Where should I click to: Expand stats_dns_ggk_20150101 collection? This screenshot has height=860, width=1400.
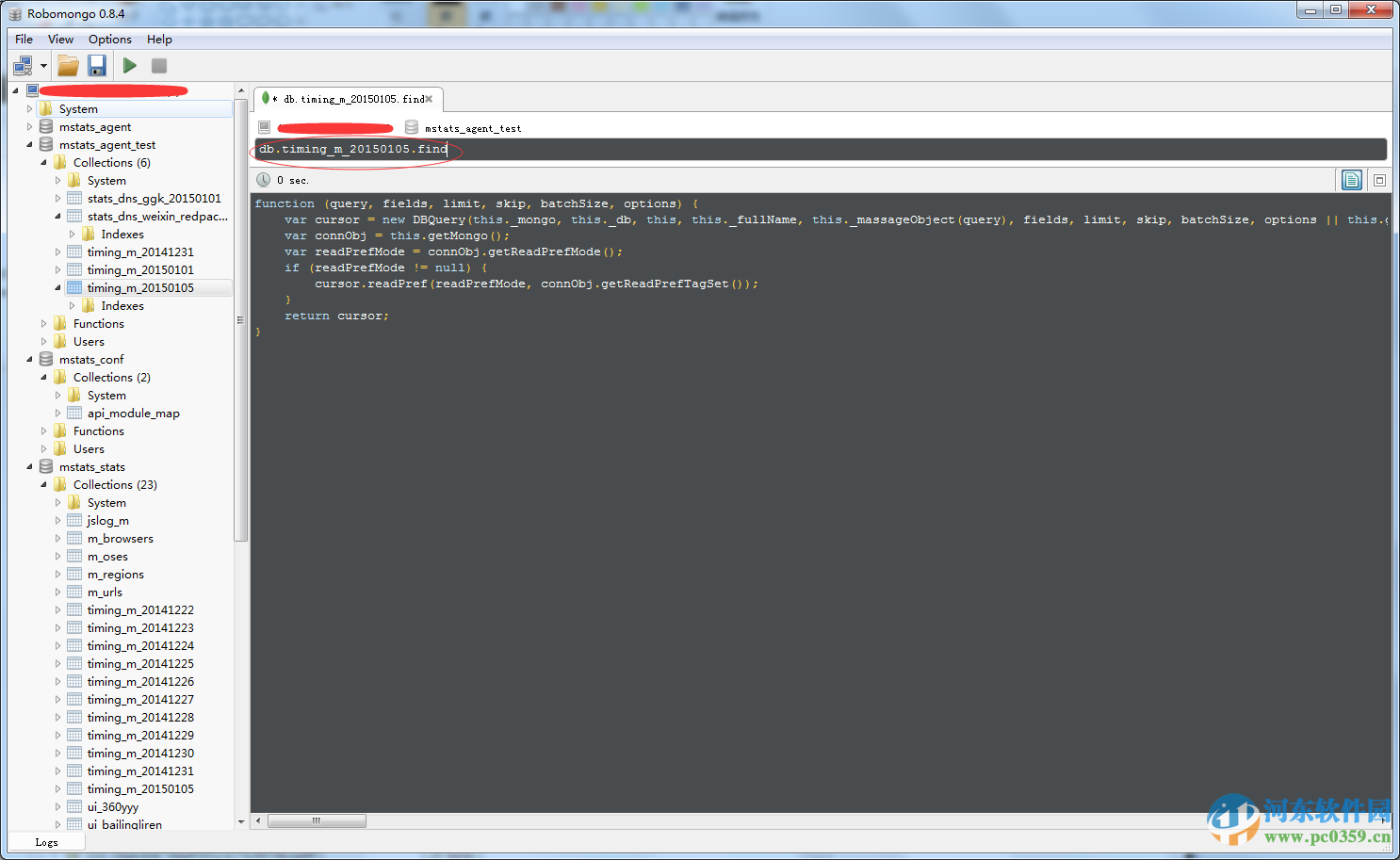[57, 199]
